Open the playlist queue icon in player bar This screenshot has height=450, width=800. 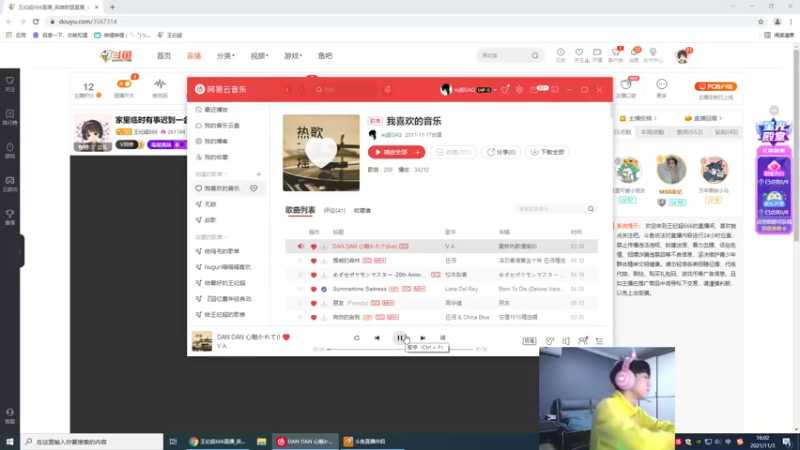tap(599, 341)
